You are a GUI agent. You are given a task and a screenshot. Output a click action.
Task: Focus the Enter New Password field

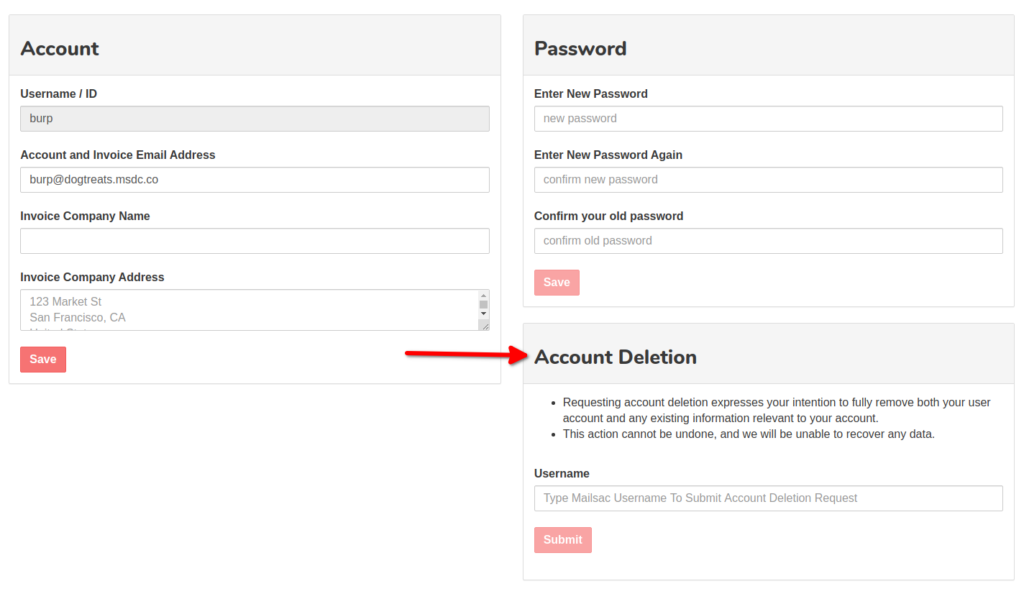coord(768,119)
